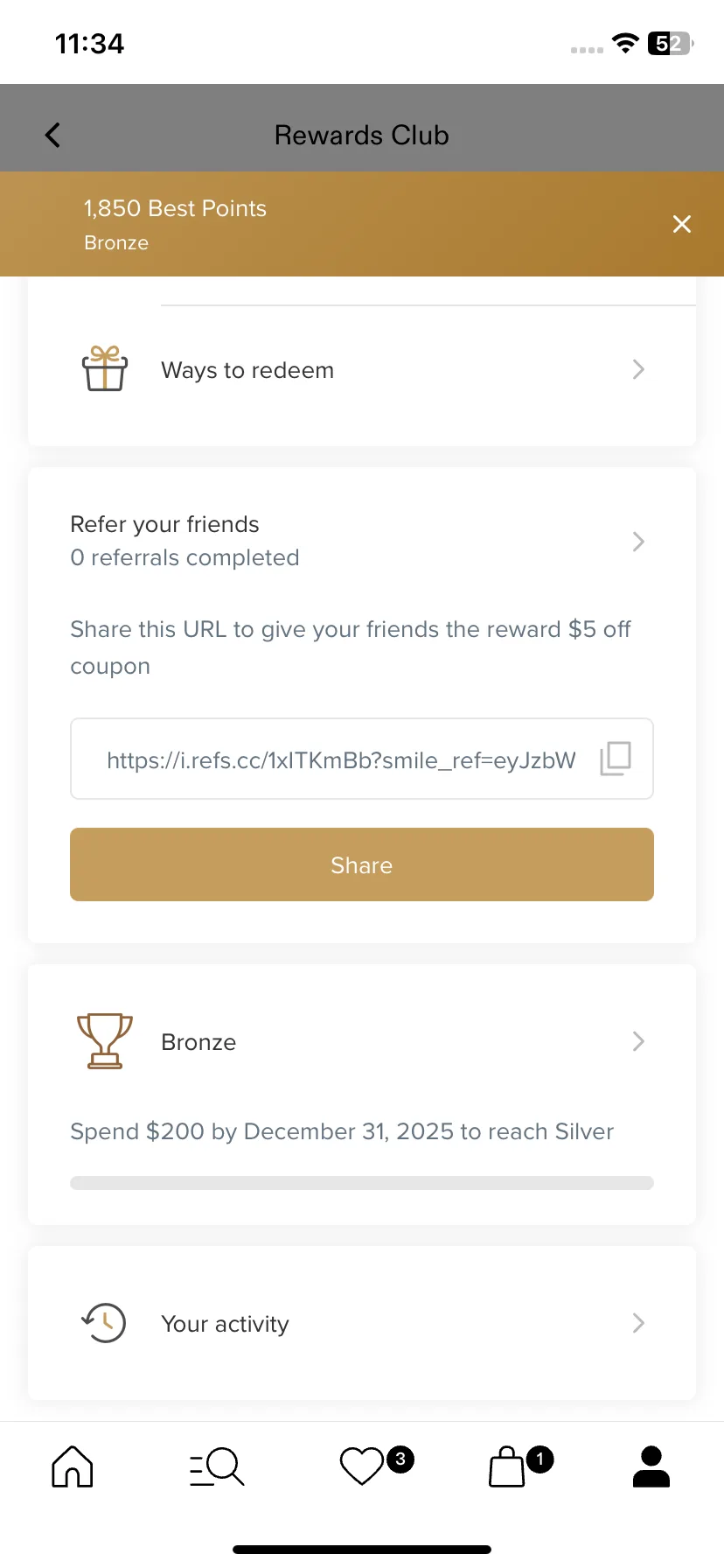Viewport: 724px width, 1568px height.
Task: Dismiss the Best Points banner
Action: [x=682, y=224]
